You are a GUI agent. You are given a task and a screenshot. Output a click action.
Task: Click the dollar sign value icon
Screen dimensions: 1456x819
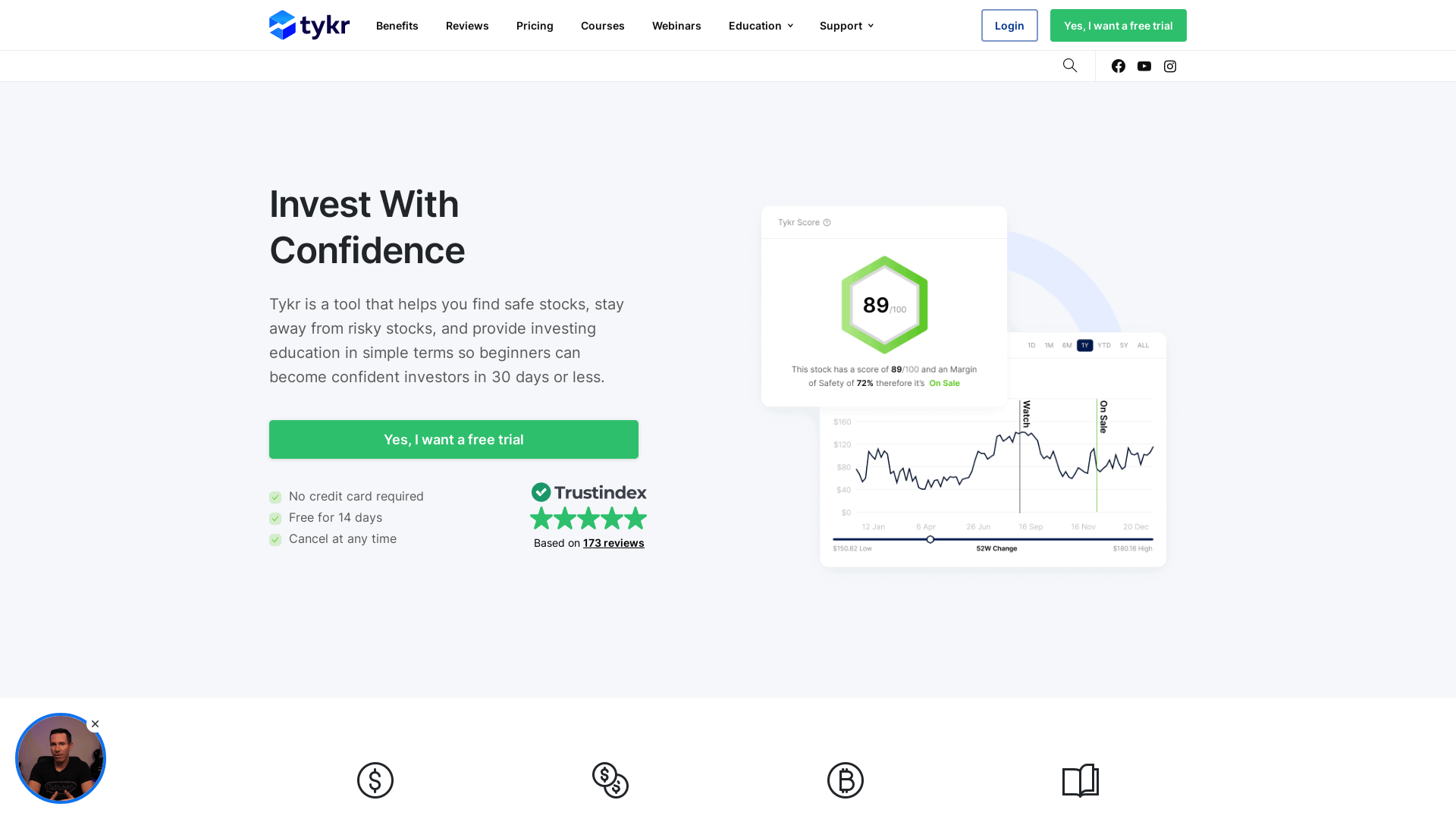pyautogui.click(x=375, y=780)
